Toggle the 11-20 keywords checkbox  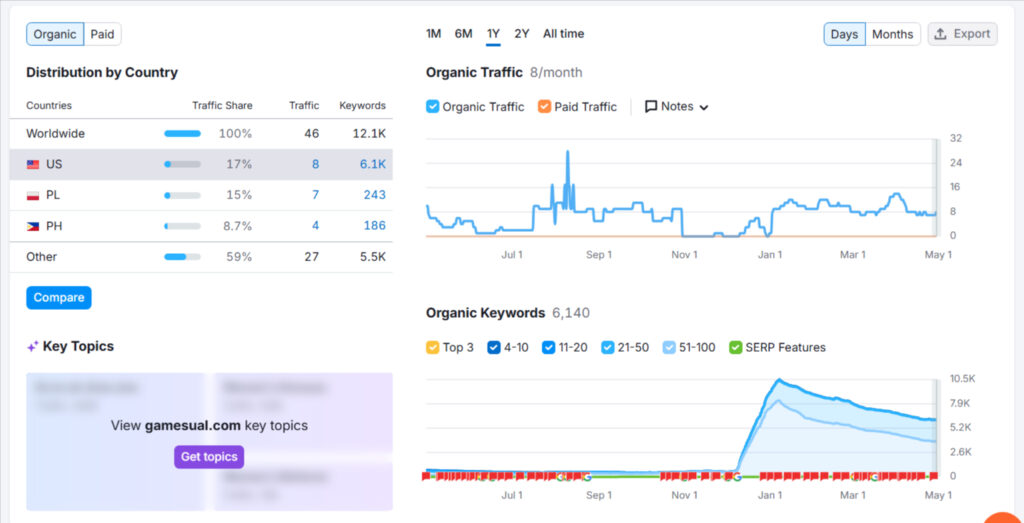pos(549,347)
